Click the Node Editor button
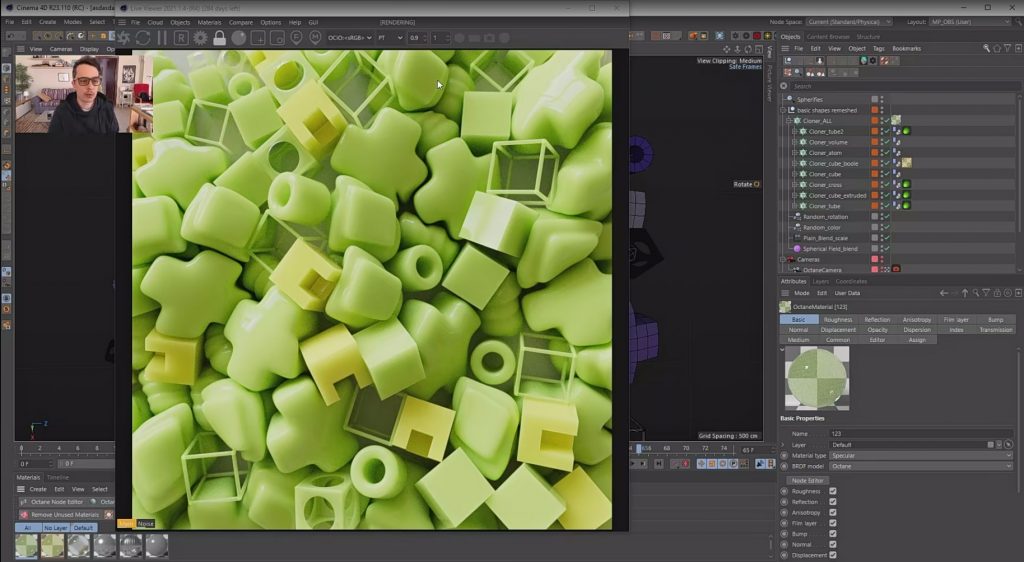 [x=808, y=480]
